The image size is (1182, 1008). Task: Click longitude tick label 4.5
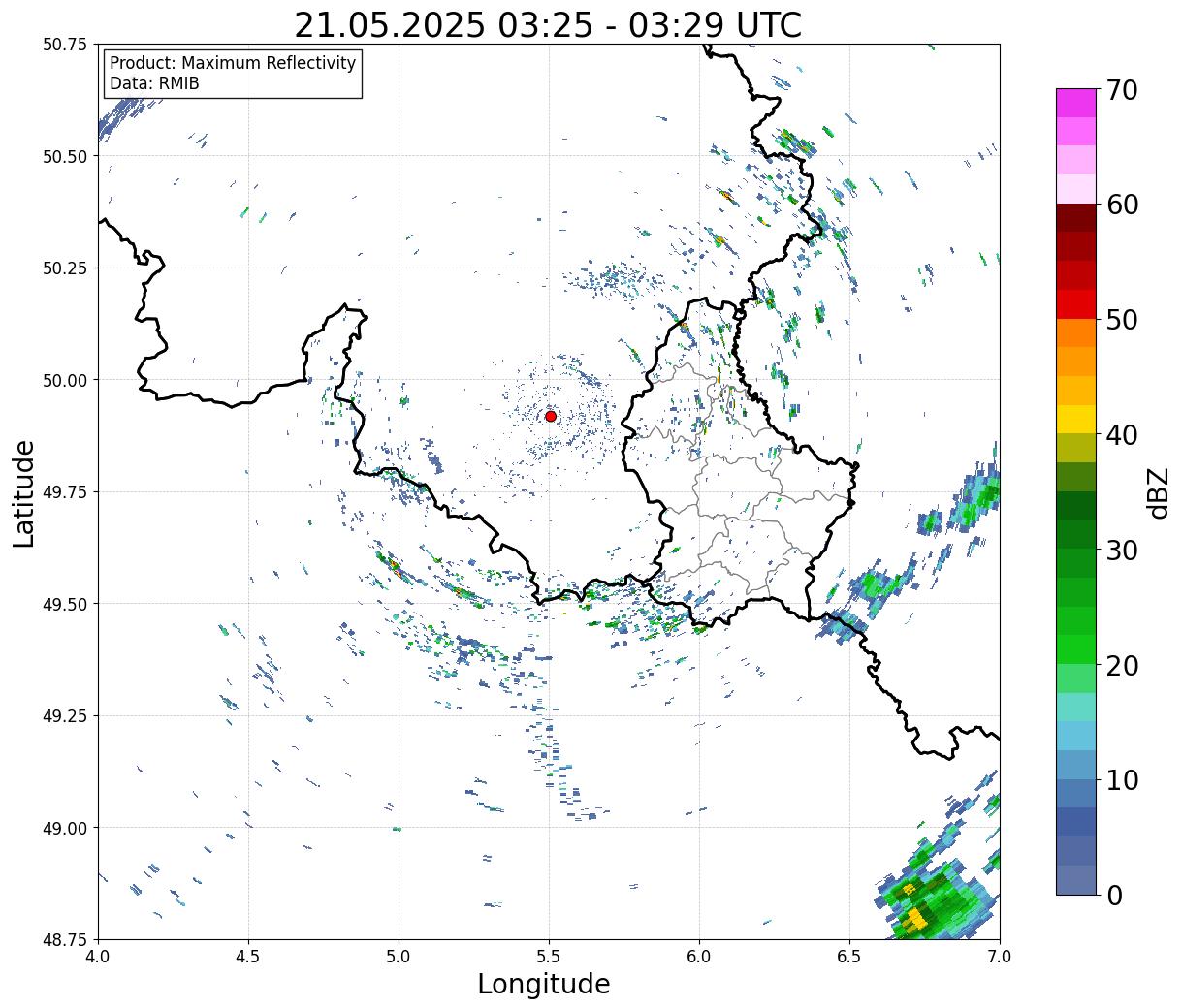[x=248, y=957]
